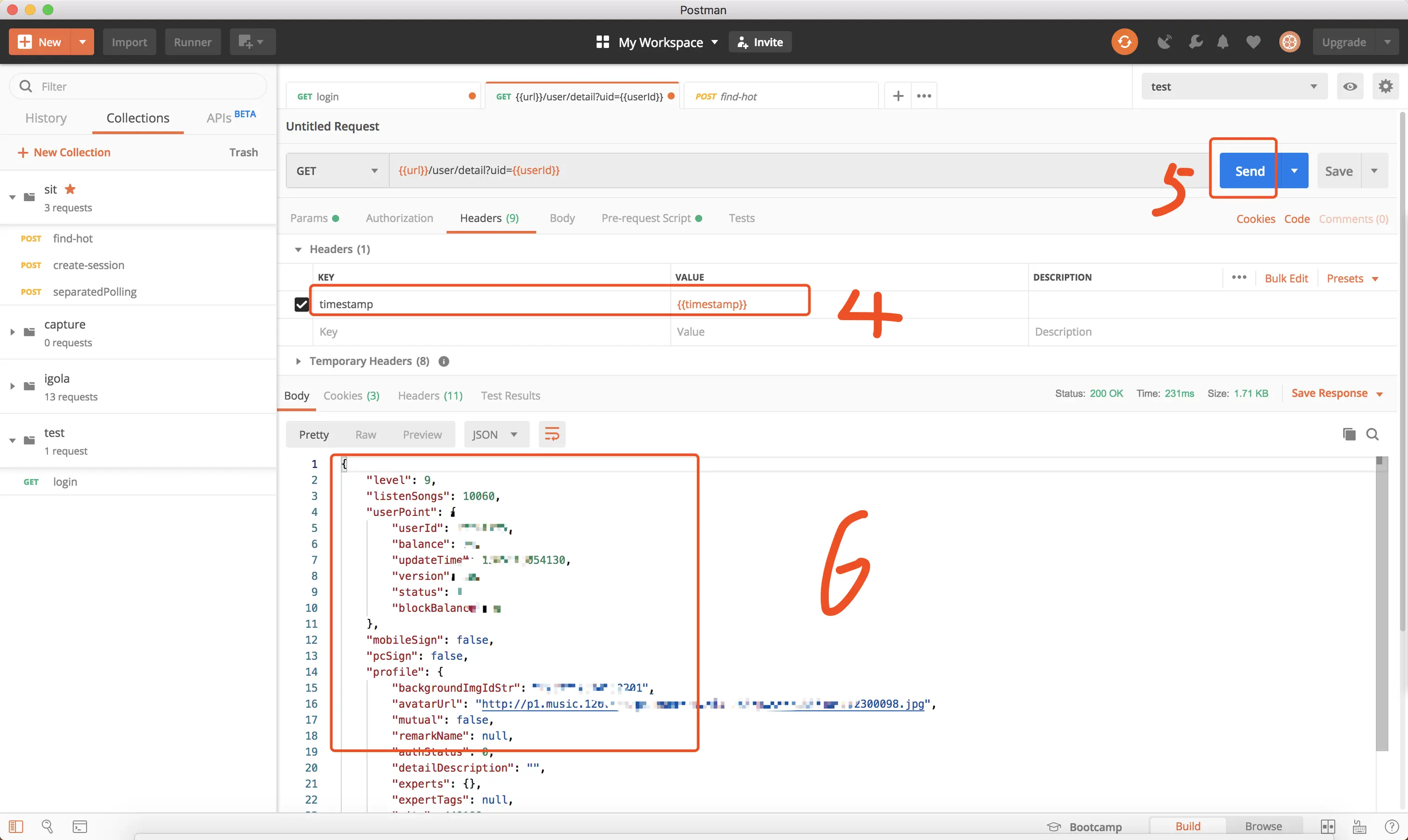Search within the response body
The height and width of the screenshot is (840, 1408).
pos(1372,434)
